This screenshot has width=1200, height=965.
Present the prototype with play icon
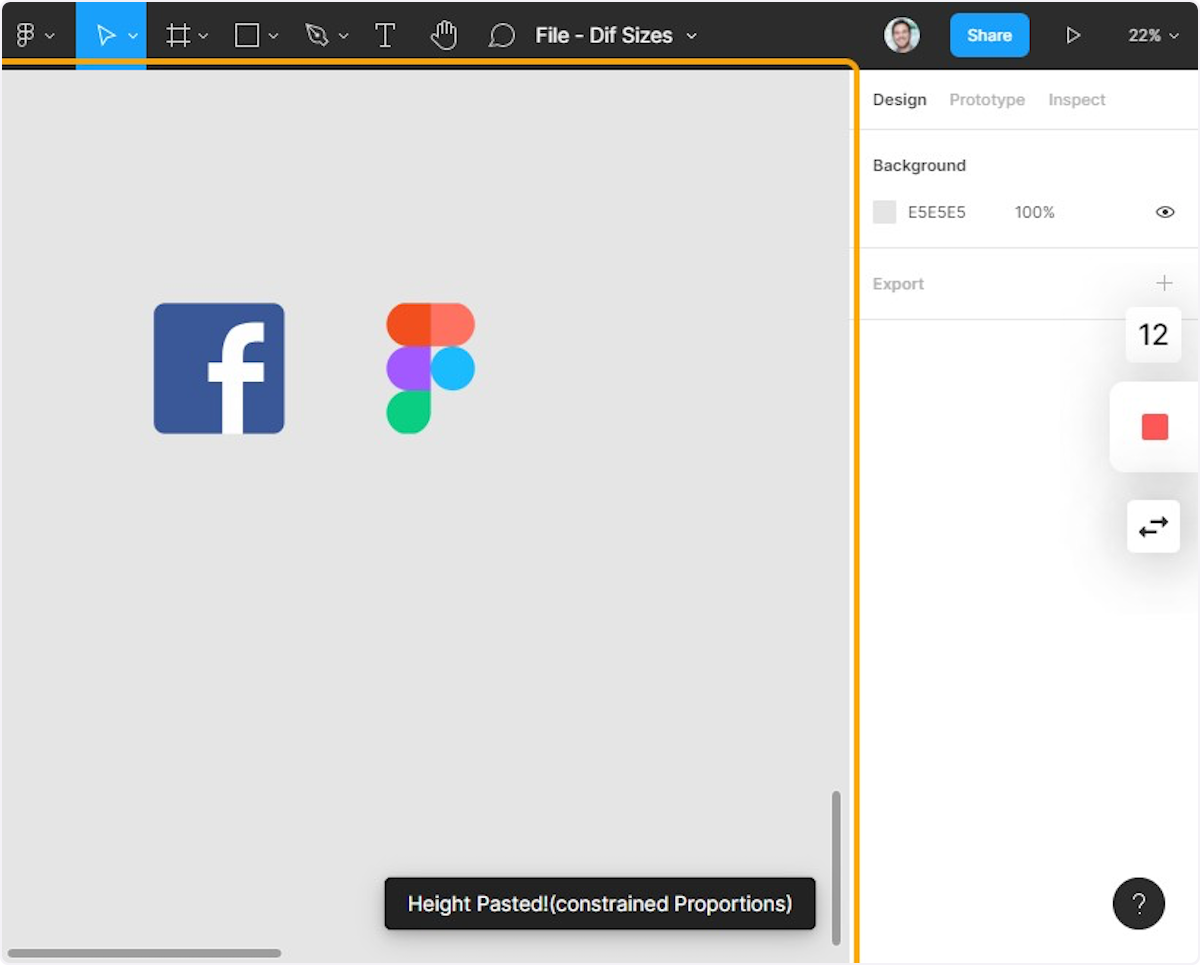pyautogui.click(x=1073, y=36)
